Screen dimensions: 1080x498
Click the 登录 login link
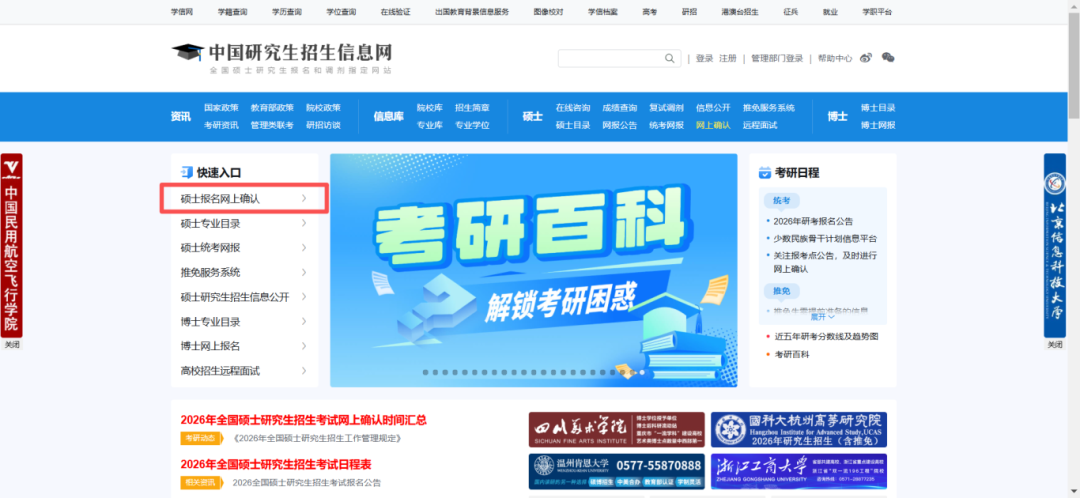[705, 59]
